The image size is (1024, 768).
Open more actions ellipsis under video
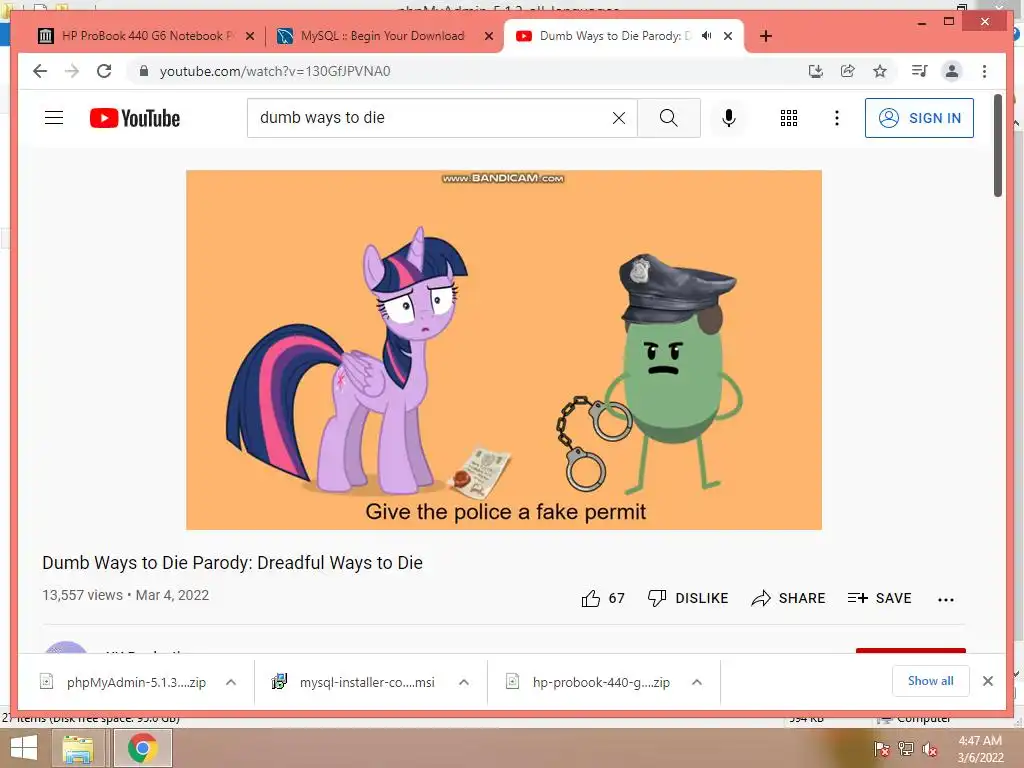pyautogui.click(x=946, y=599)
